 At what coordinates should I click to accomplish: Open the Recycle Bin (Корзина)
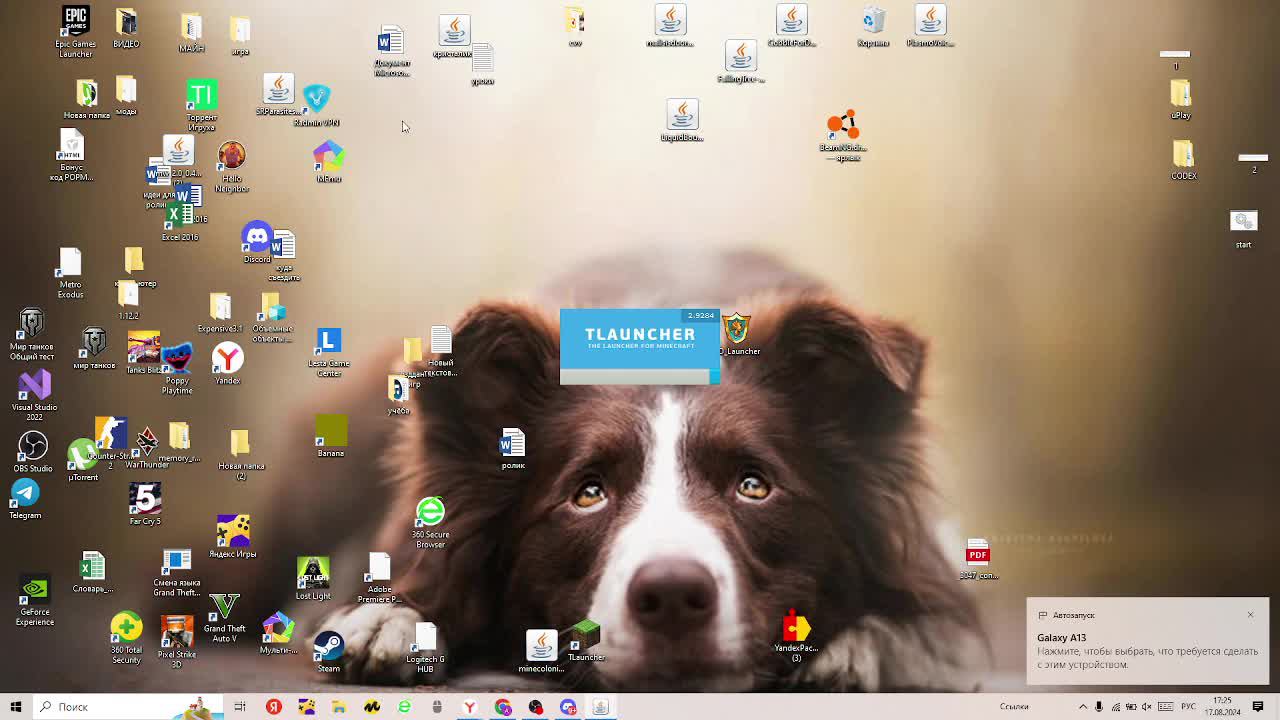873,26
